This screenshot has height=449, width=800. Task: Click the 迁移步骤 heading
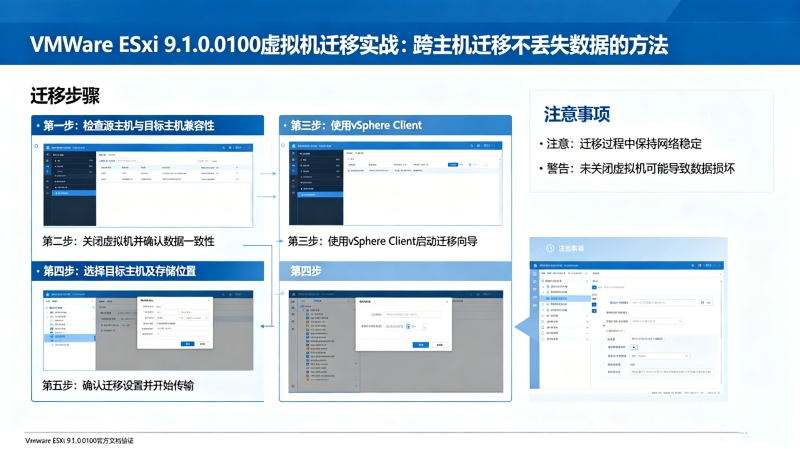(65, 96)
